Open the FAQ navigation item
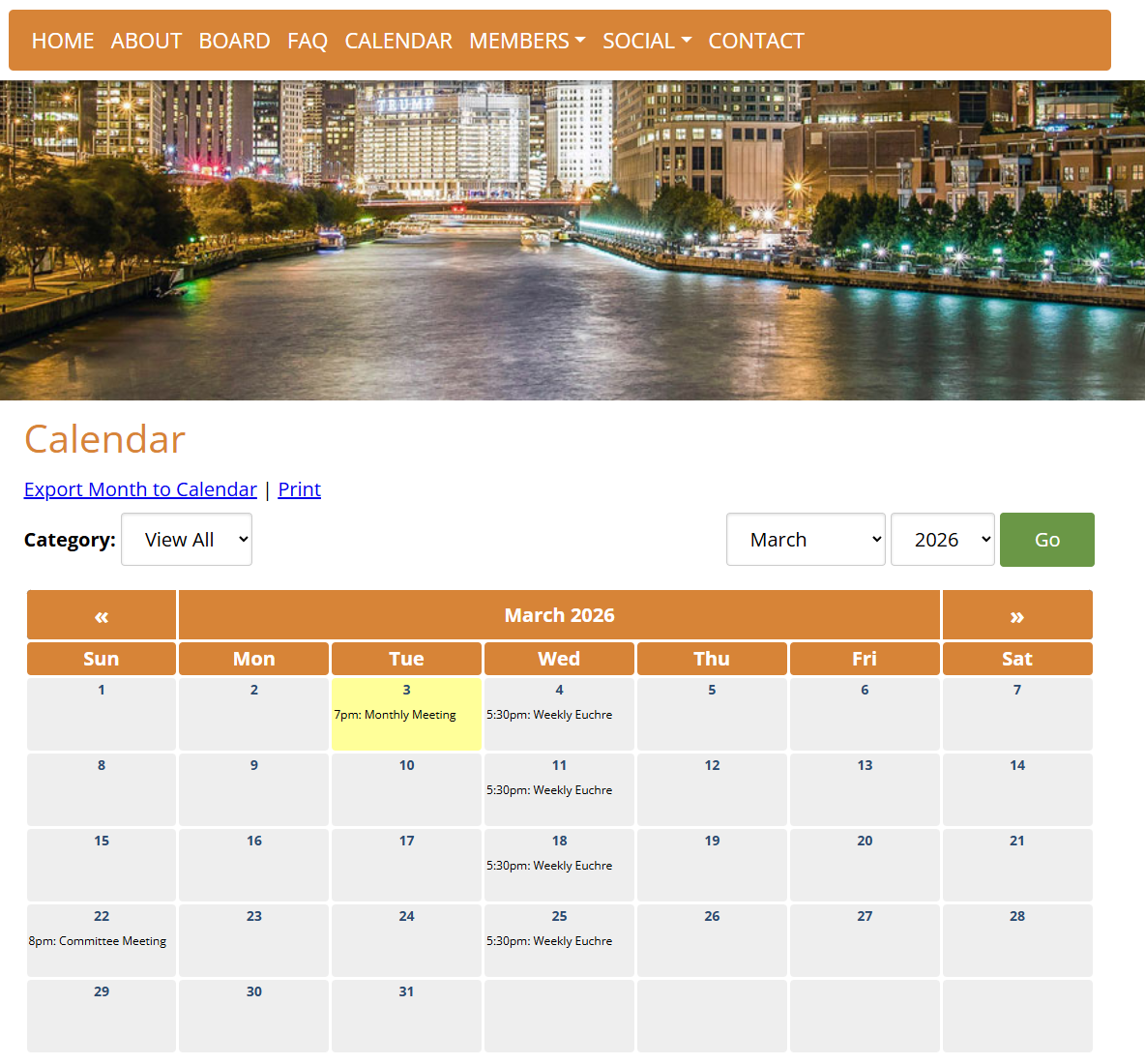This screenshot has width=1145, height=1064. (308, 41)
